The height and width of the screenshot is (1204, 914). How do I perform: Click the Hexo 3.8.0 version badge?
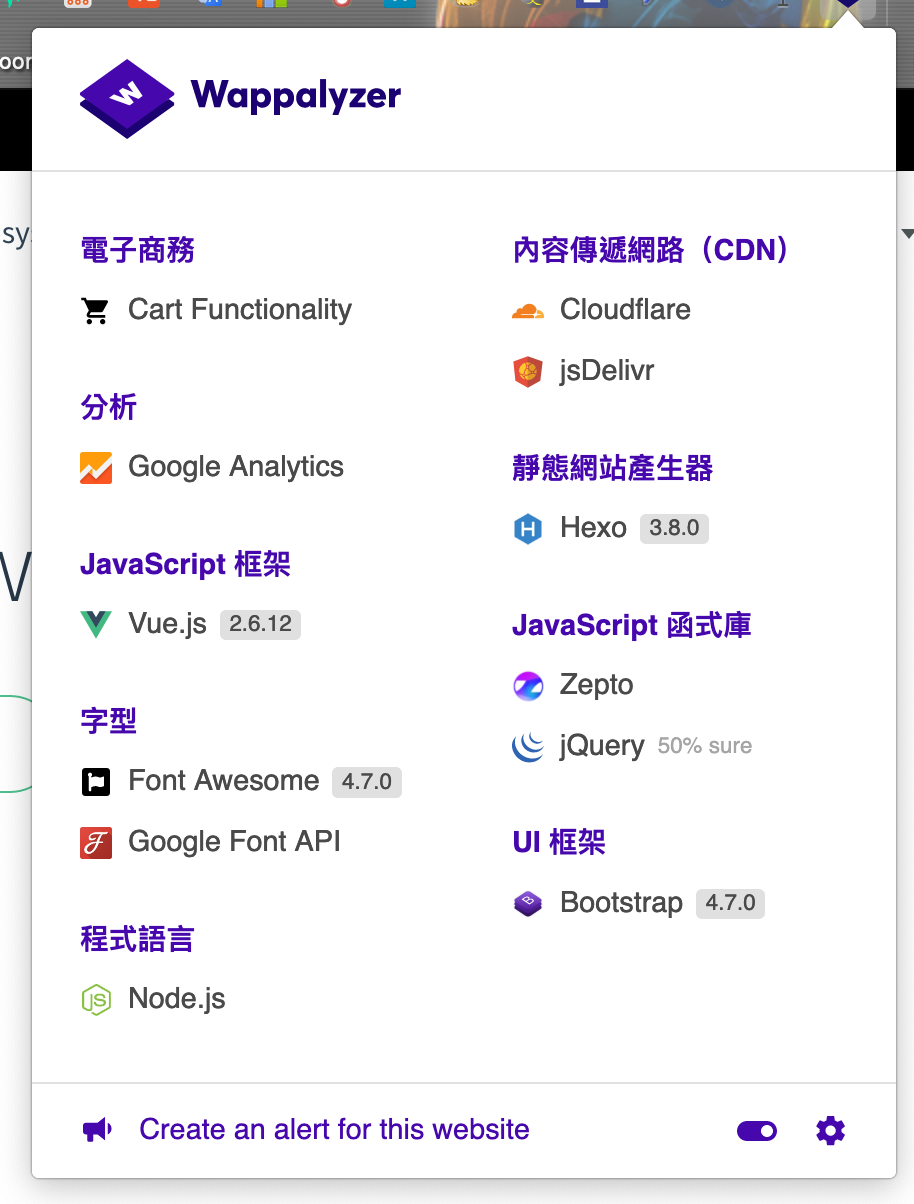pos(674,528)
